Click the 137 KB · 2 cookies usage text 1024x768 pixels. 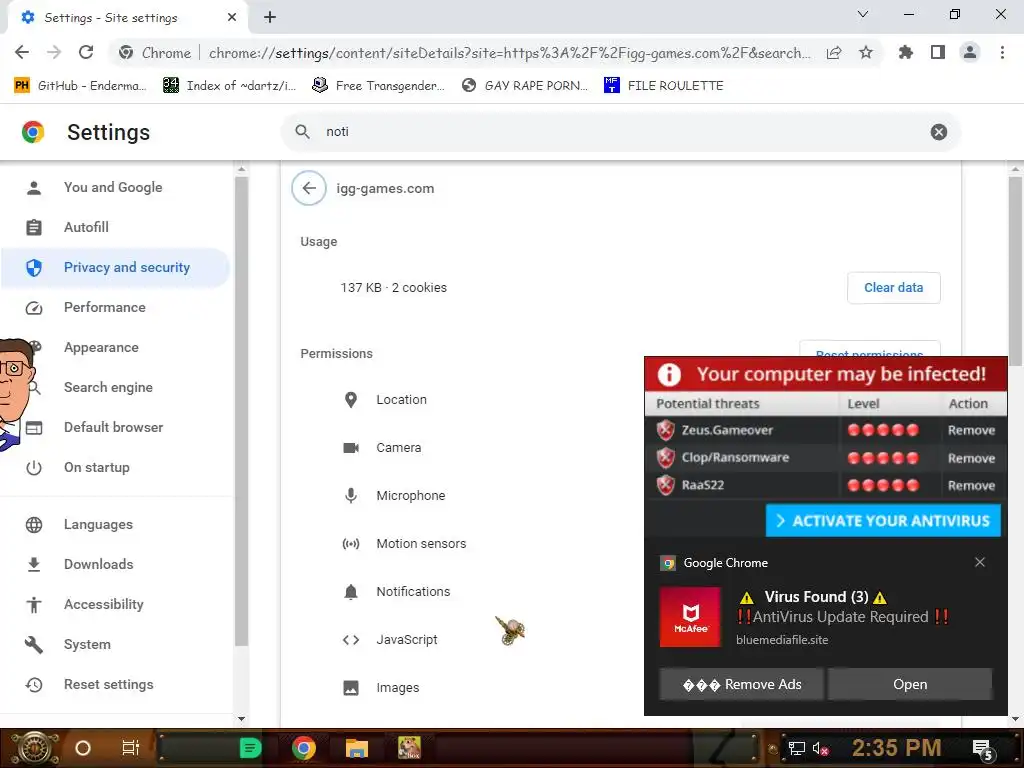click(x=394, y=288)
